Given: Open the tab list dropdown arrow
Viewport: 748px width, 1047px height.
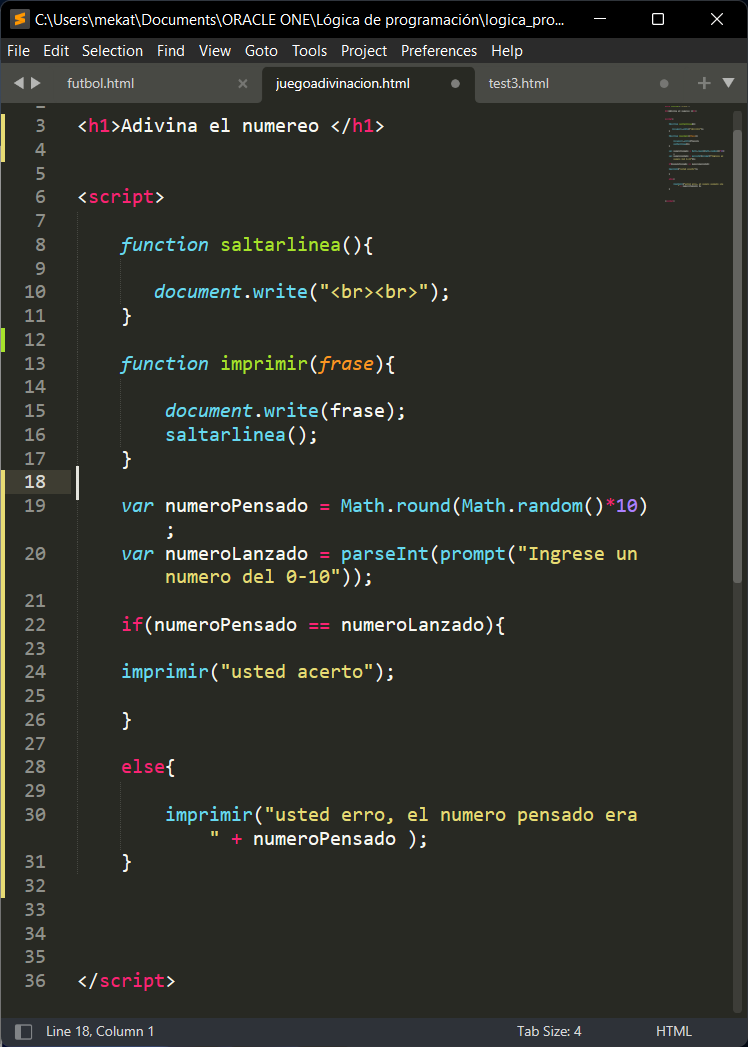Looking at the screenshot, I should (729, 83).
